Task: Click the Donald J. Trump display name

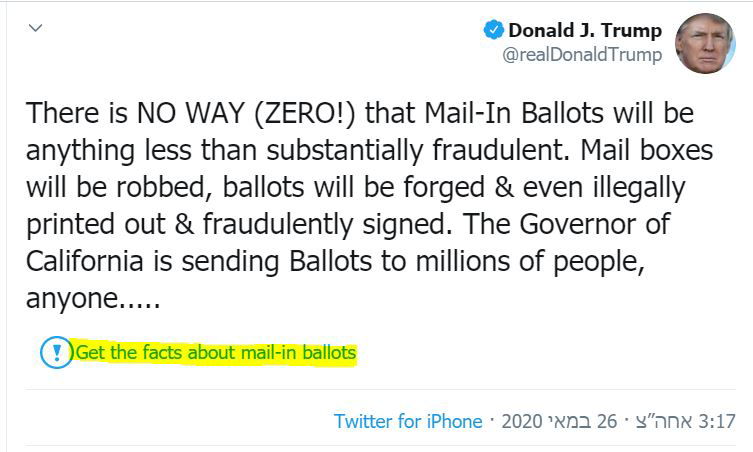Action: coord(585,31)
